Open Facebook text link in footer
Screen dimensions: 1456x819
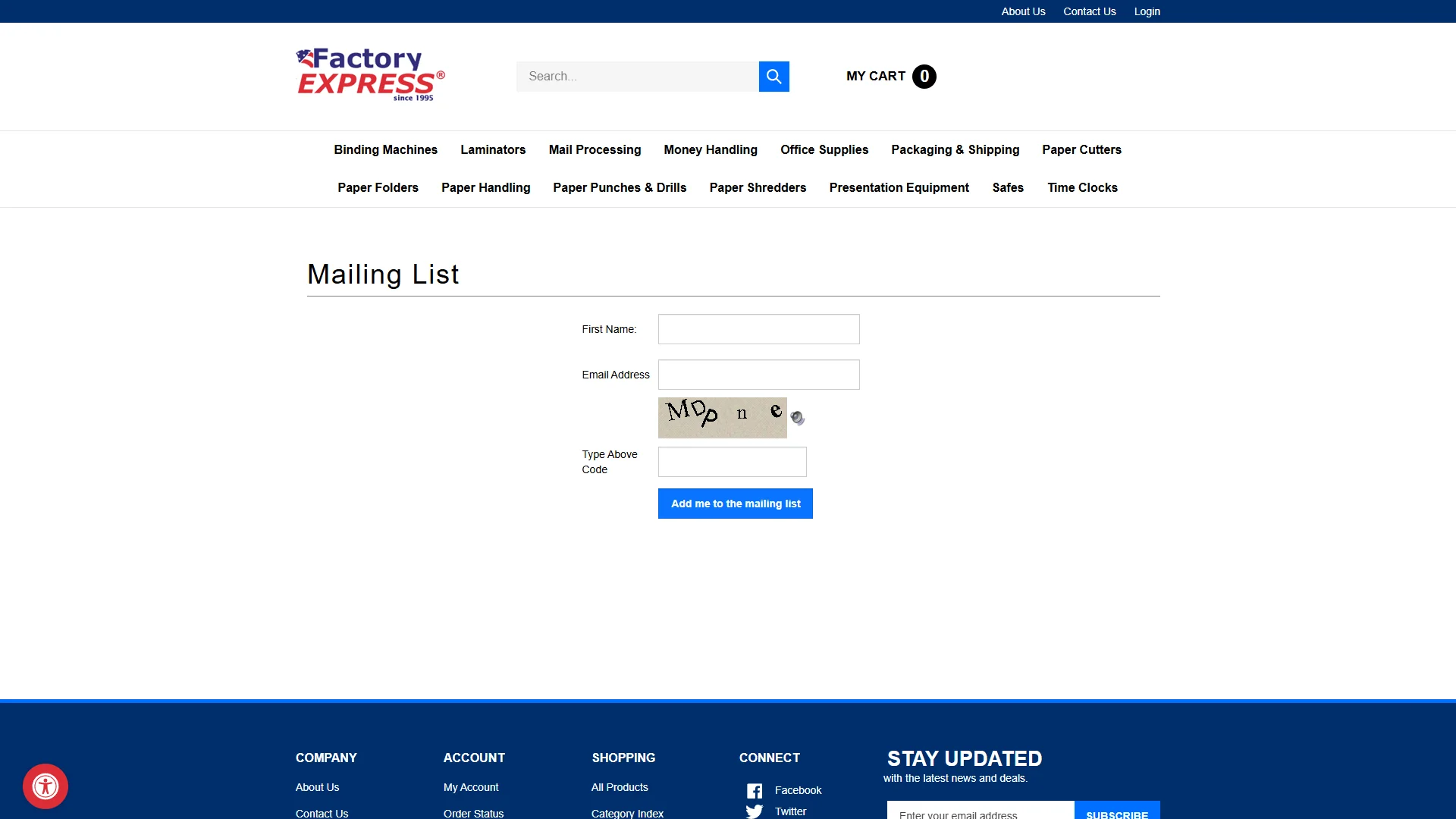click(798, 790)
